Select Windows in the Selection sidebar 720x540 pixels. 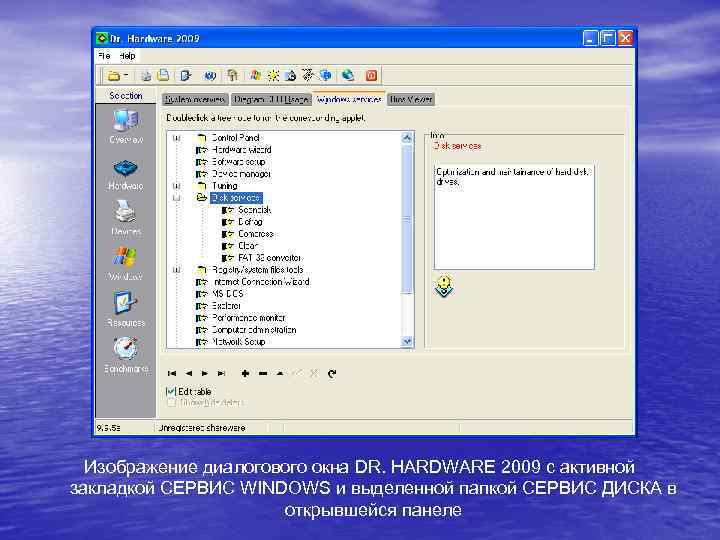(x=125, y=263)
